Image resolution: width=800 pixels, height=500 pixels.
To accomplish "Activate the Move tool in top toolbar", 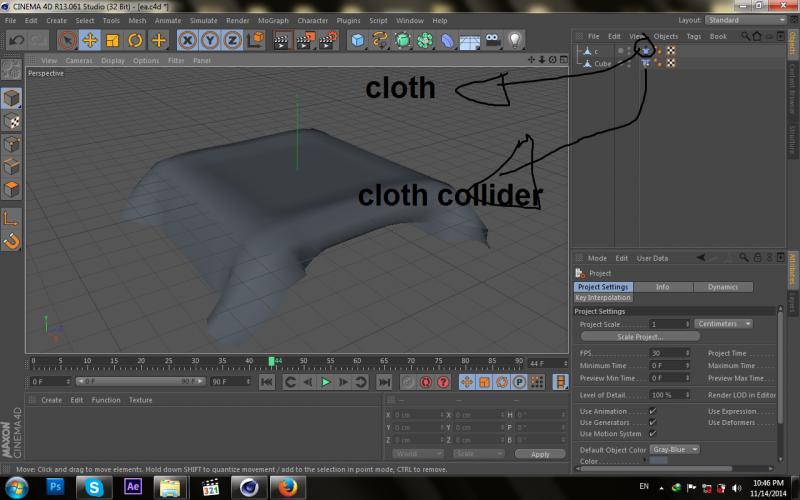I will [90, 40].
